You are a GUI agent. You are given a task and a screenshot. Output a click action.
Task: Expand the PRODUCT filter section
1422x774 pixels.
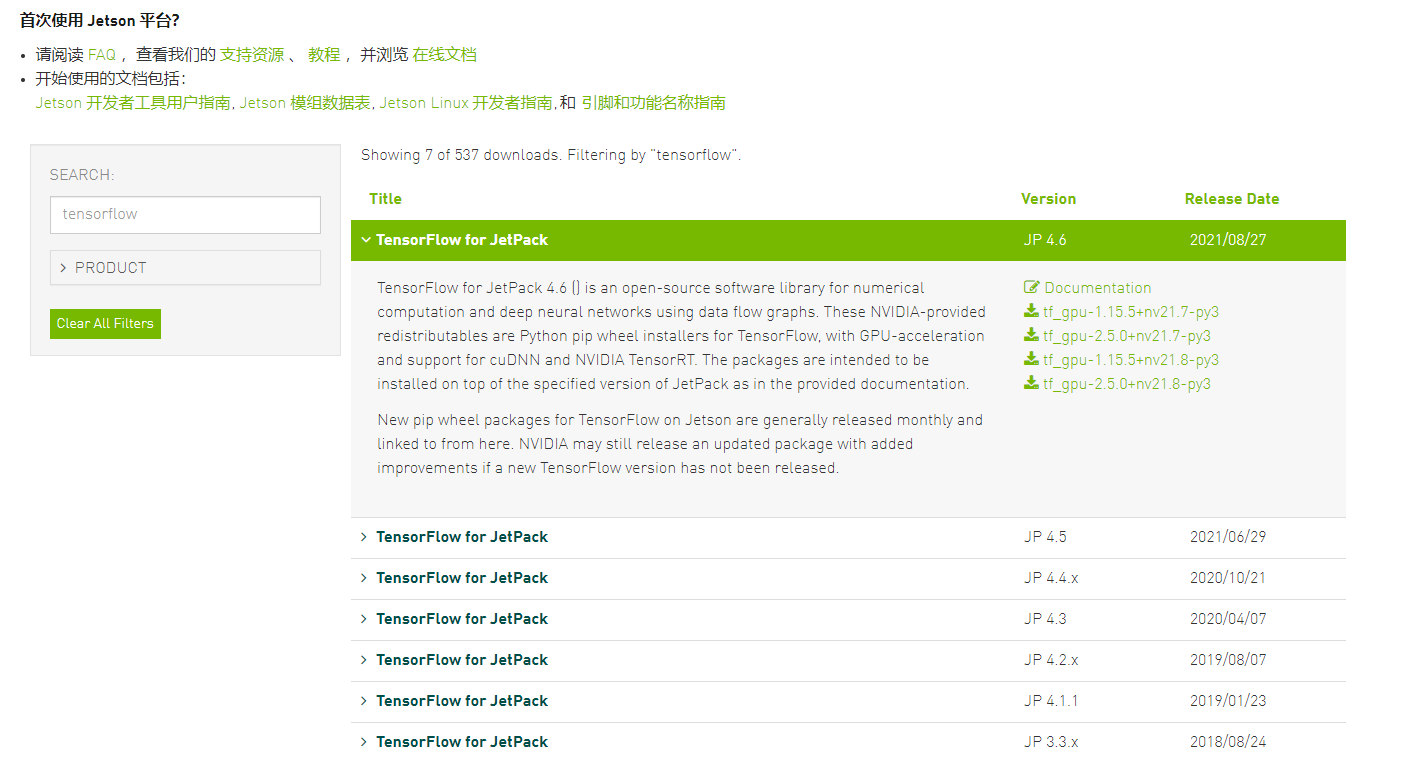click(185, 268)
